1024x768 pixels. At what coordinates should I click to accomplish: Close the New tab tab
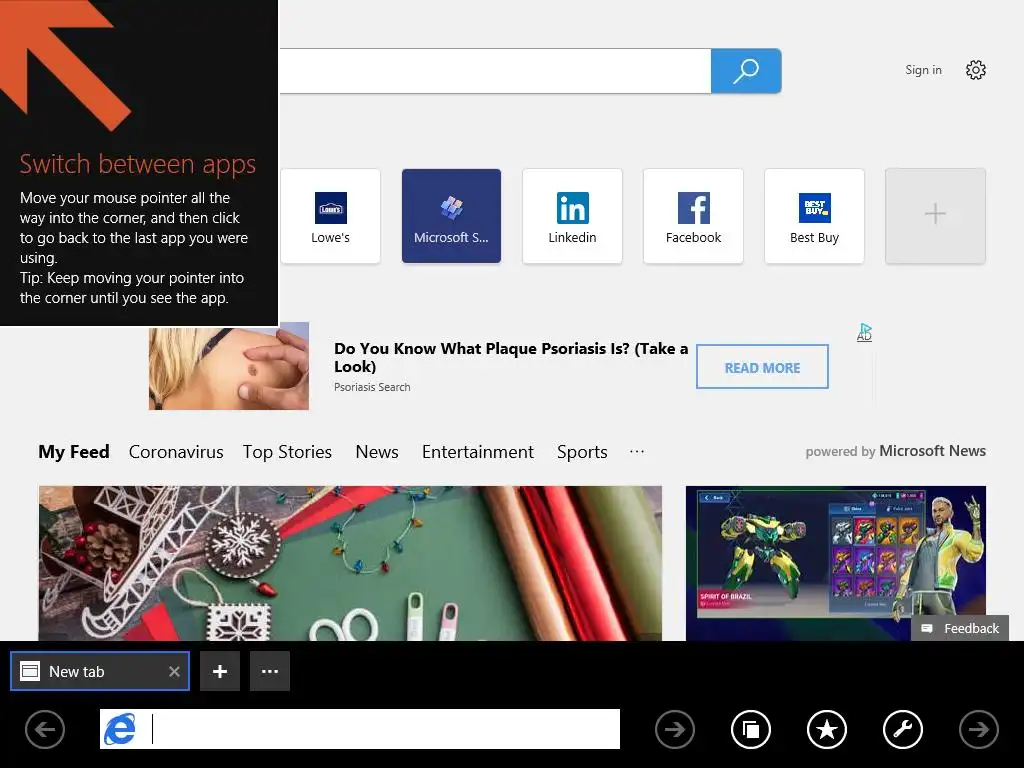tap(174, 671)
